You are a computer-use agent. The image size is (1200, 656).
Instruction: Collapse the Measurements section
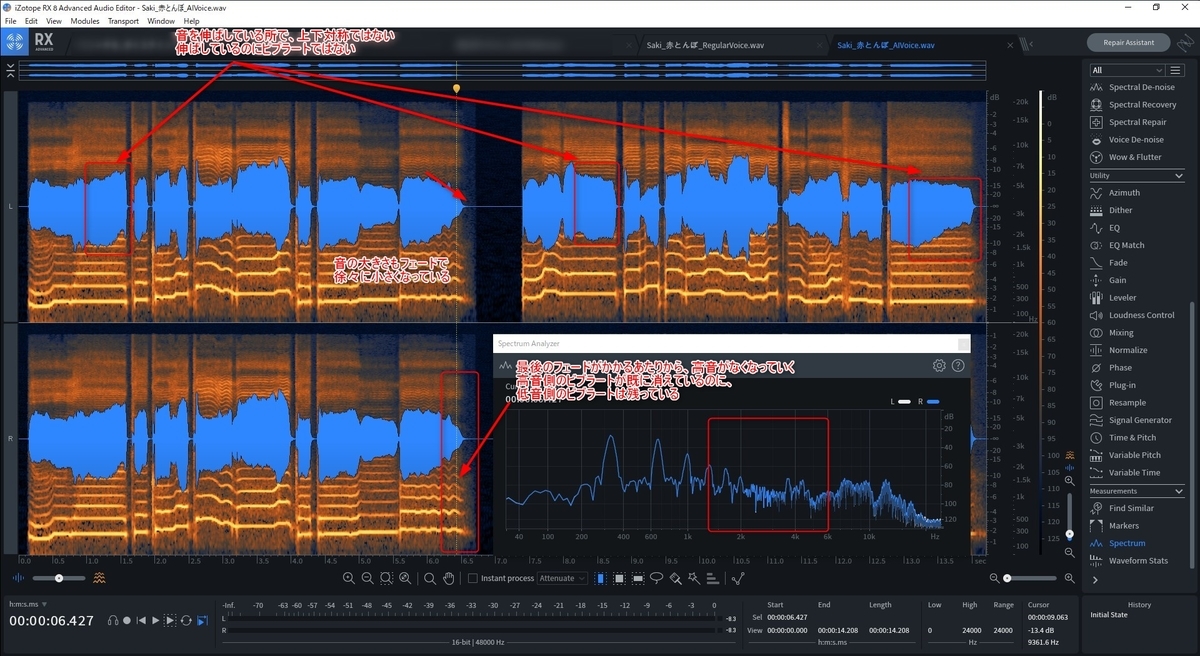tap(1180, 490)
